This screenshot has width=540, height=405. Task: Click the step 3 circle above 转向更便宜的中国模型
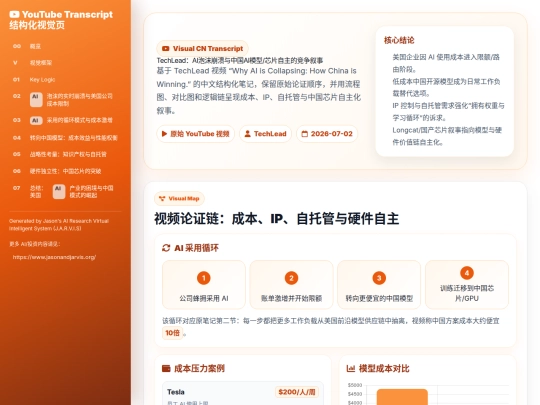[379, 278]
